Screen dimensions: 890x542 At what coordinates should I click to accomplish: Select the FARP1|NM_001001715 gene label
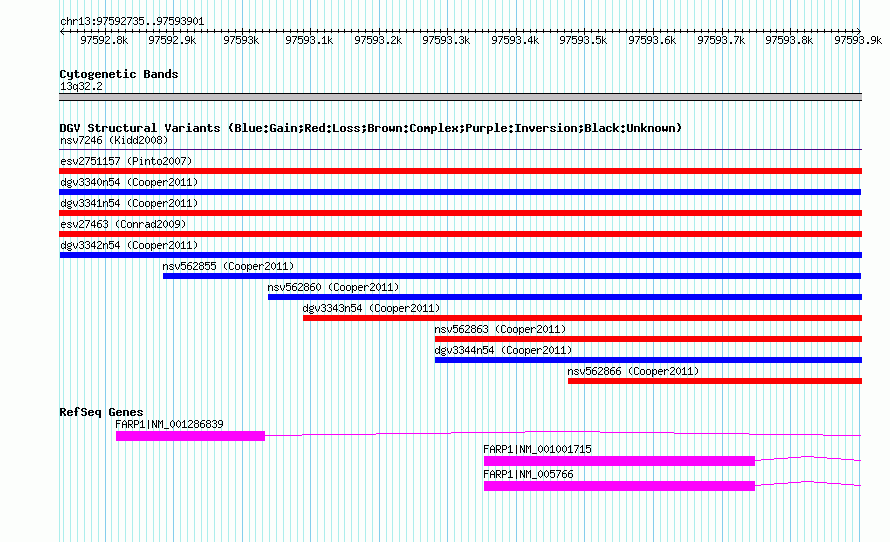pos(537,449)
